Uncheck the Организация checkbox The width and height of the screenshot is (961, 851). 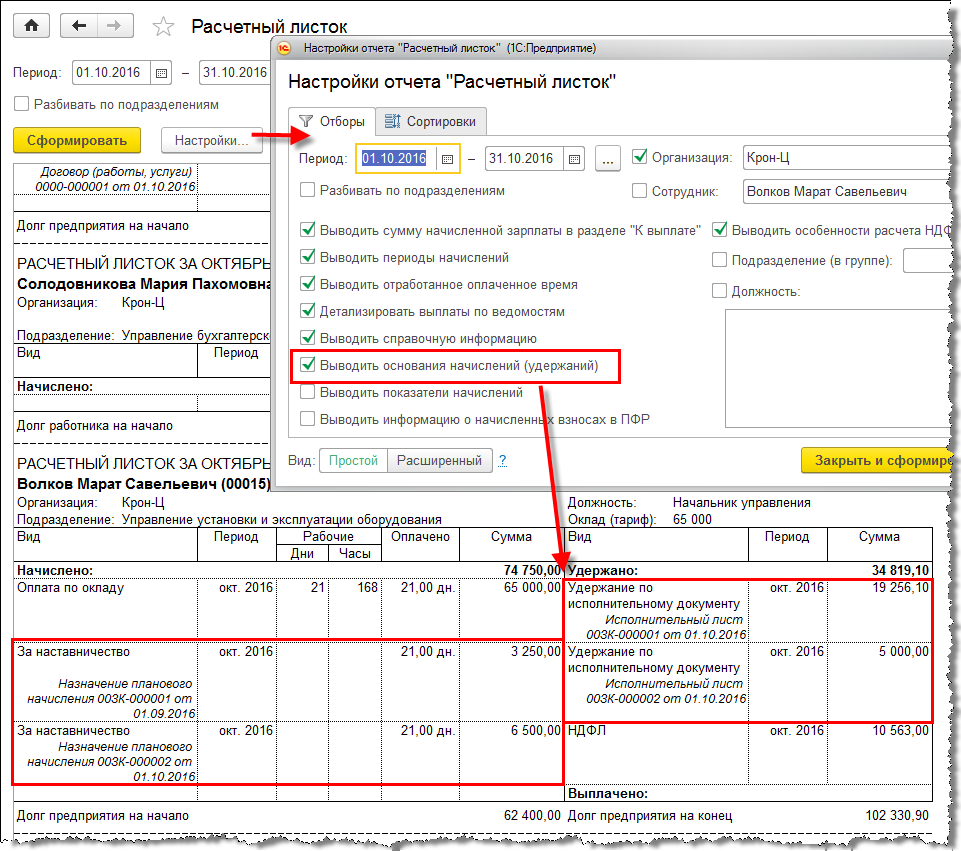click(639, 157)
